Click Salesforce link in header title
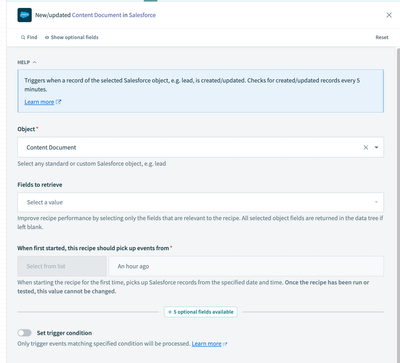 click(x=142, y=15)
